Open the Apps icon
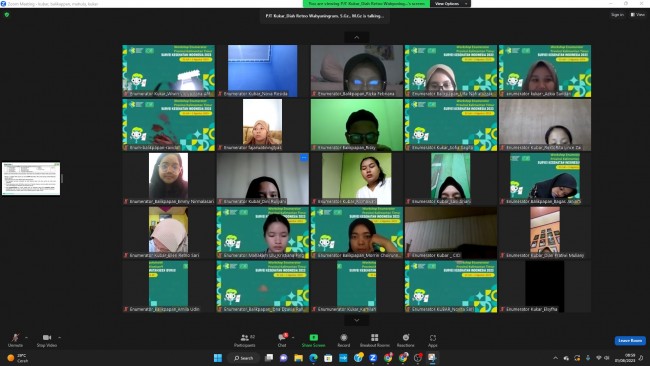 (x=433, y=338)
